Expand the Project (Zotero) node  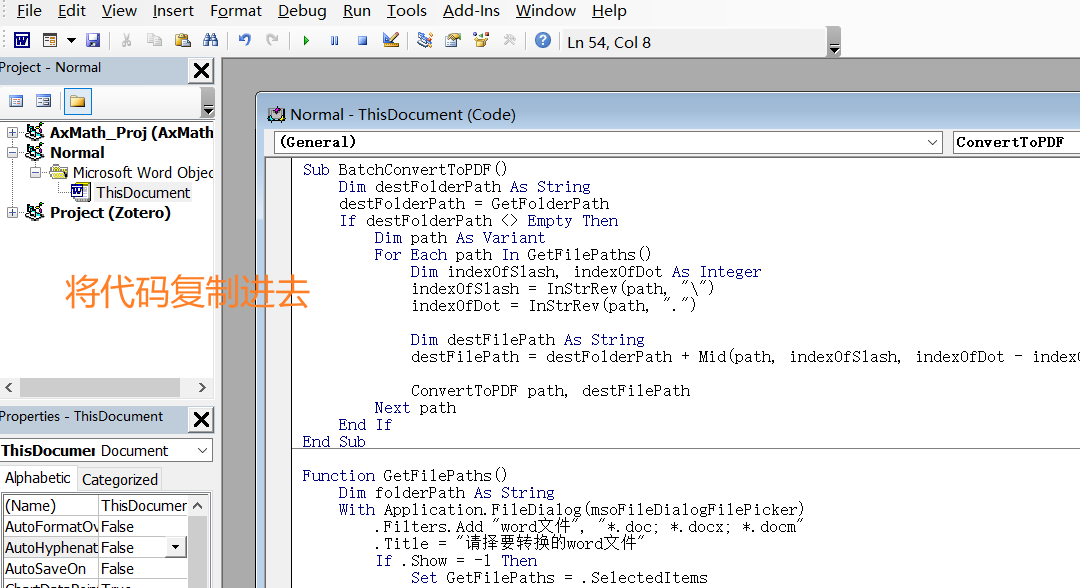pos(12,213)
